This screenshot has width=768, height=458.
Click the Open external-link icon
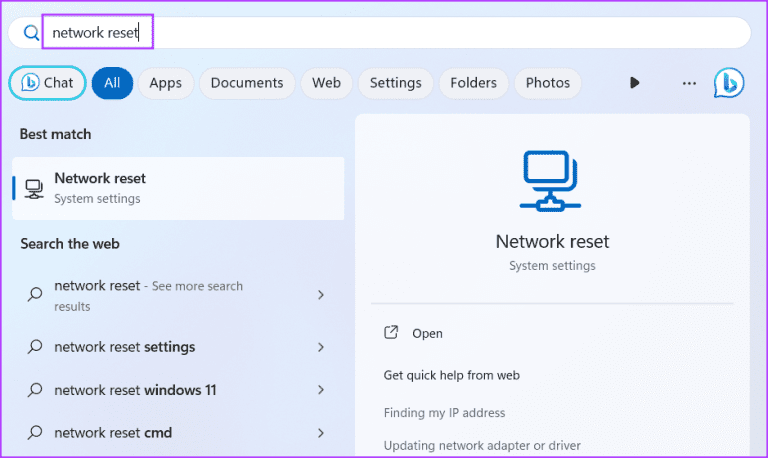[x=392, y=333]
